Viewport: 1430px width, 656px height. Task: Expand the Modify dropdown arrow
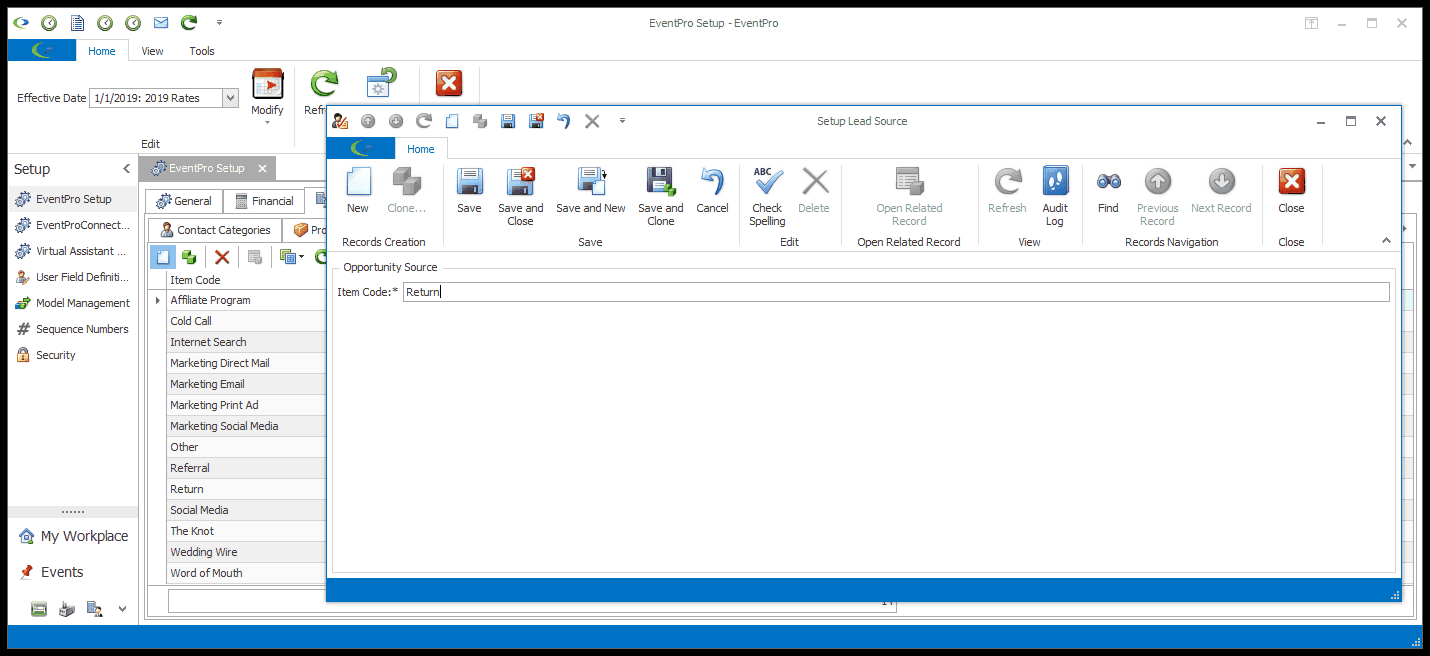tap(267, 123)
